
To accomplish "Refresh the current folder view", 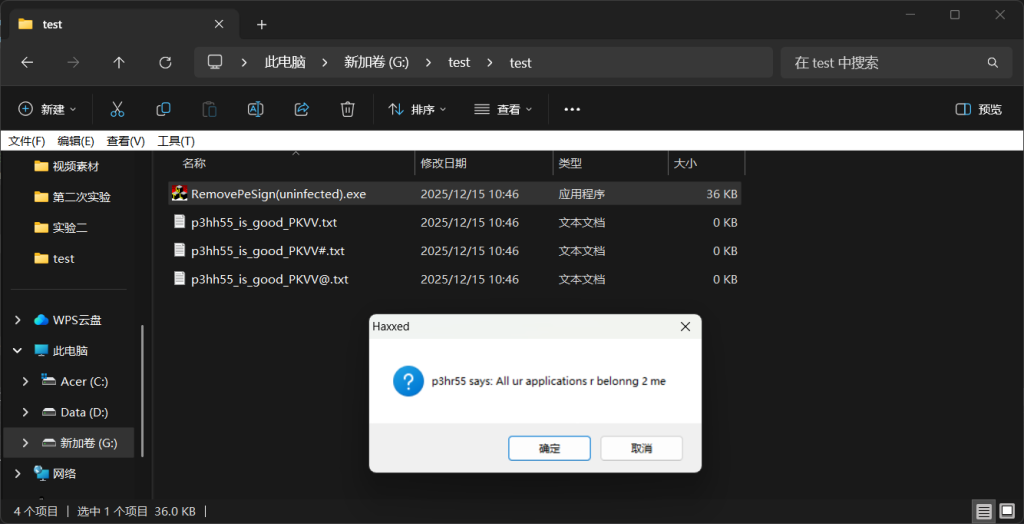I will 165,62.
